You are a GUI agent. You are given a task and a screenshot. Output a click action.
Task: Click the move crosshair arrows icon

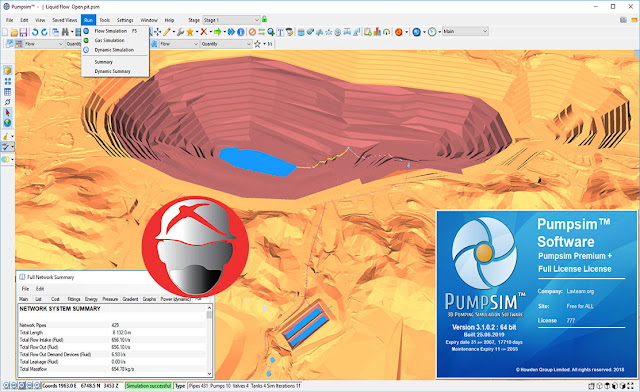click(x=157, y=32)
